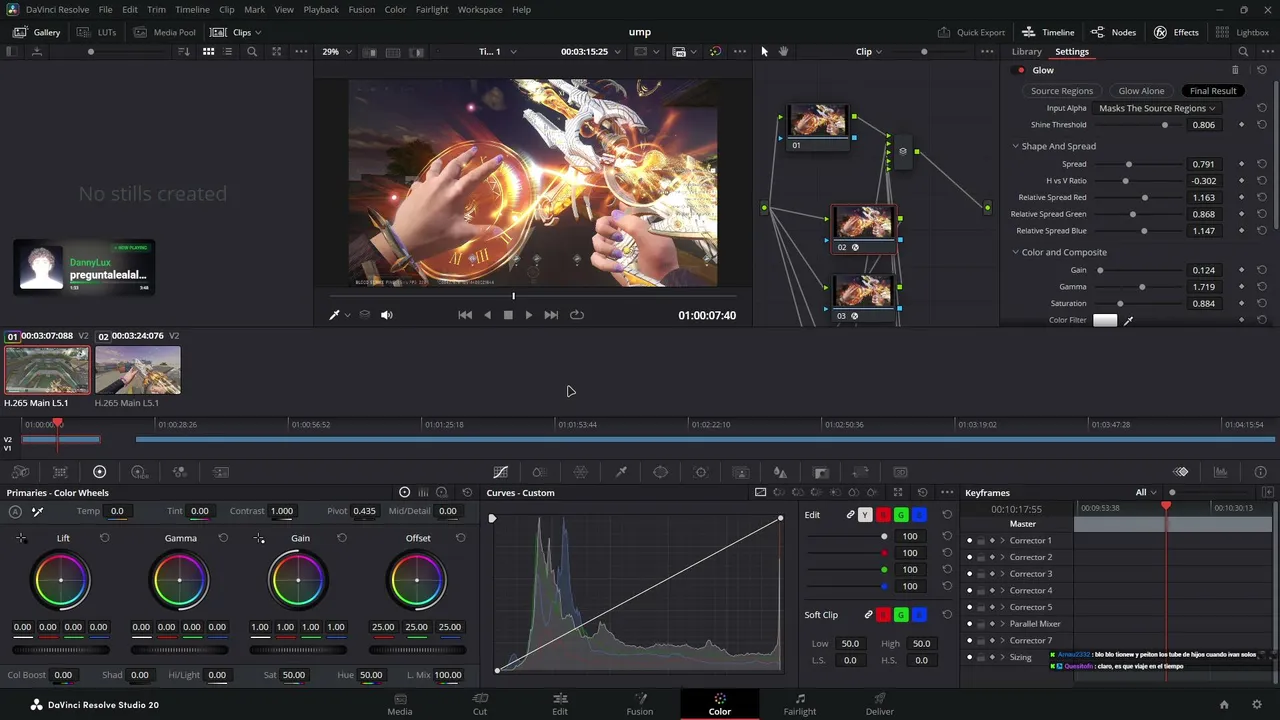The width and height of the screenshot is (1280, 720).
Task: Expand Corrector 2 in Keyframes
Action: coord(1002,557)
